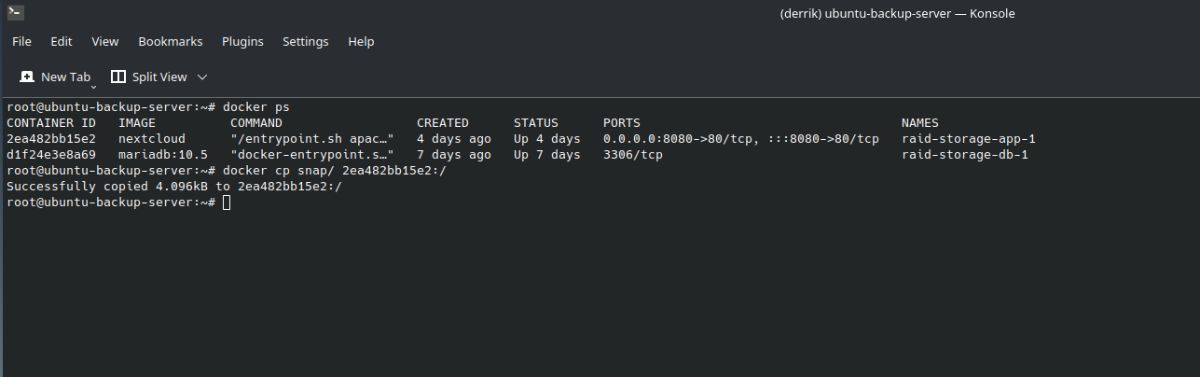Click the Split View button label
This screenshot has height=377, width=1200.
159,77
